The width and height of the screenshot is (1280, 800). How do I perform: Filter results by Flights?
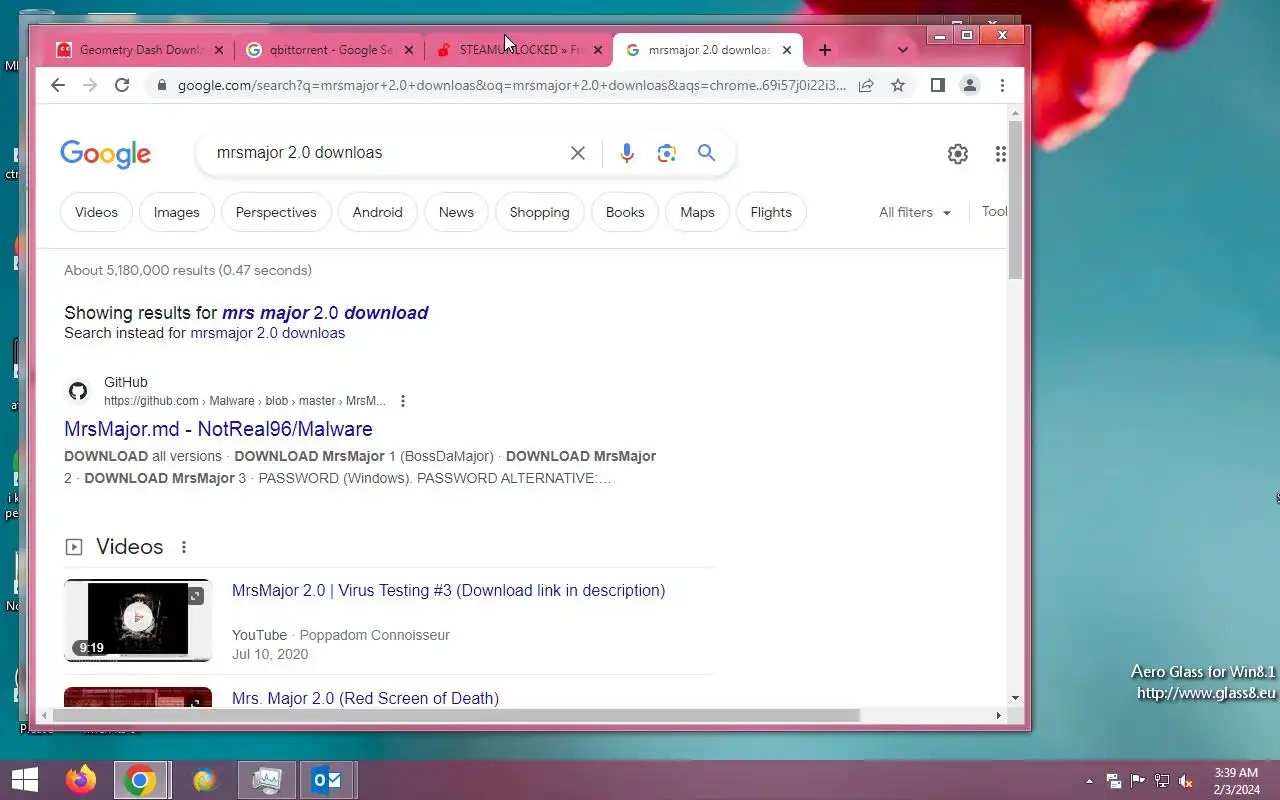pos(771,212)
